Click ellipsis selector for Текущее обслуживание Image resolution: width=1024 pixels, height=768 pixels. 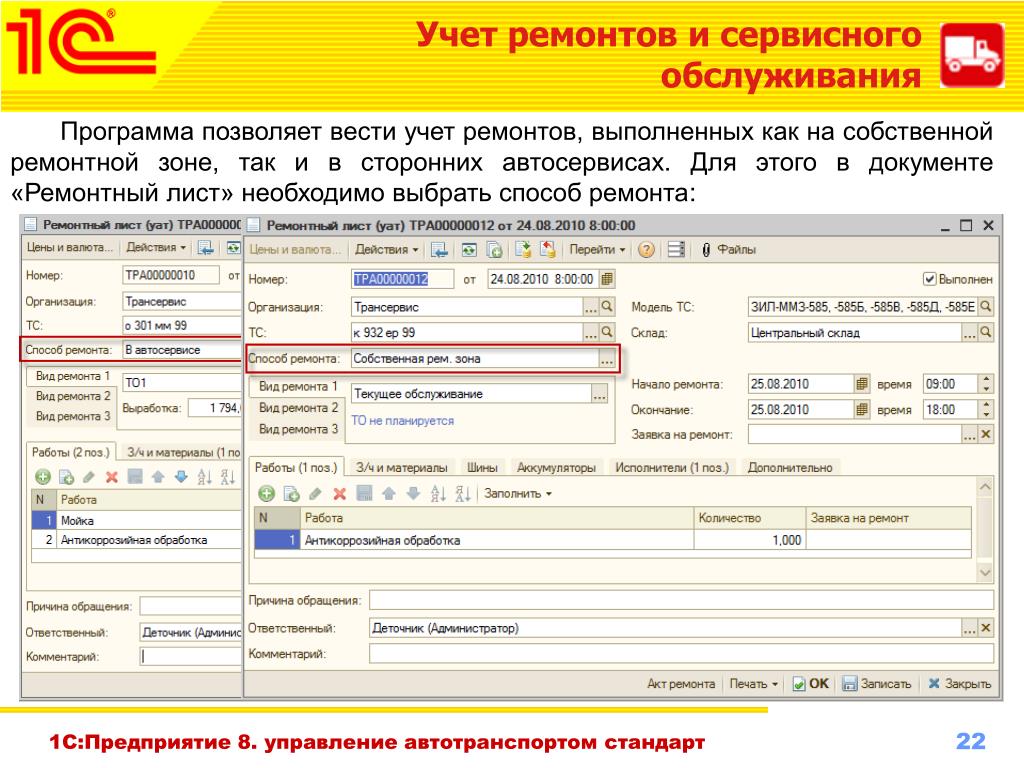[x=599, y=394]
